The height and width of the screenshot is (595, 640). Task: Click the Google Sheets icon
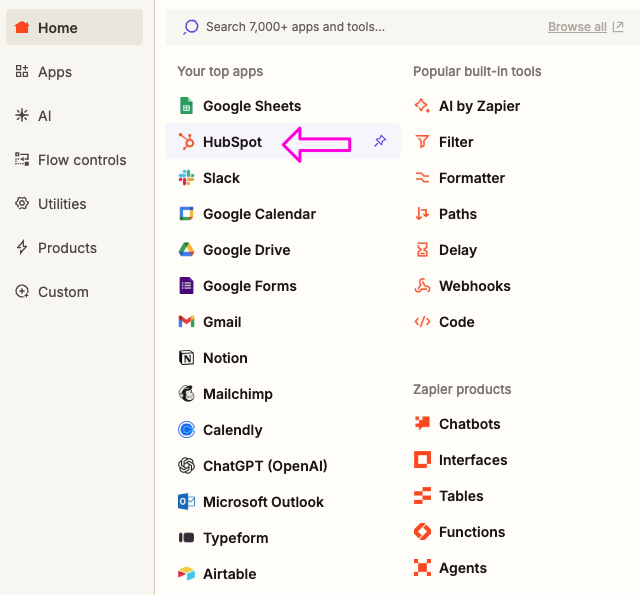pos(187,106)
